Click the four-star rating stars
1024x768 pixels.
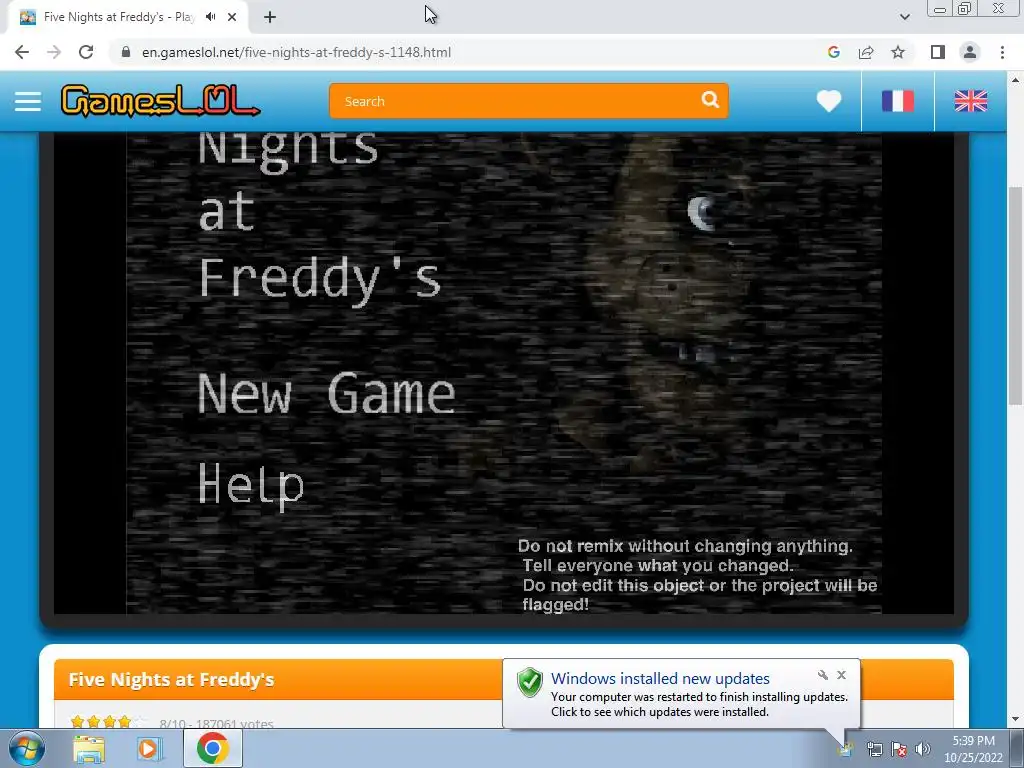click(108, 722)
